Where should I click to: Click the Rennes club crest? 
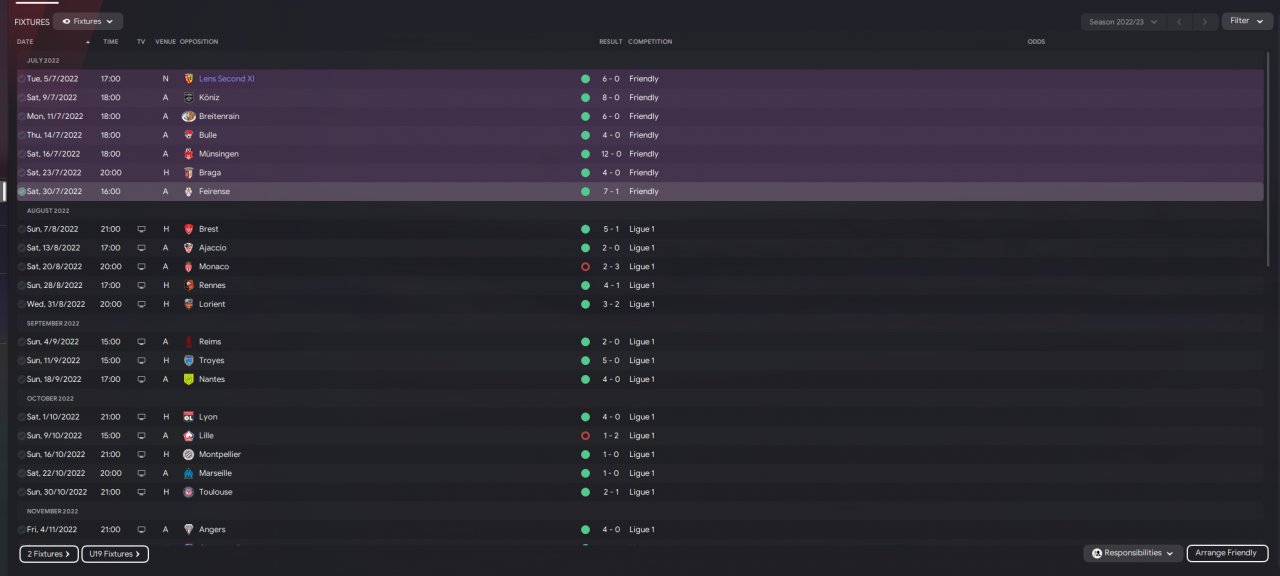tap(188, 286)
